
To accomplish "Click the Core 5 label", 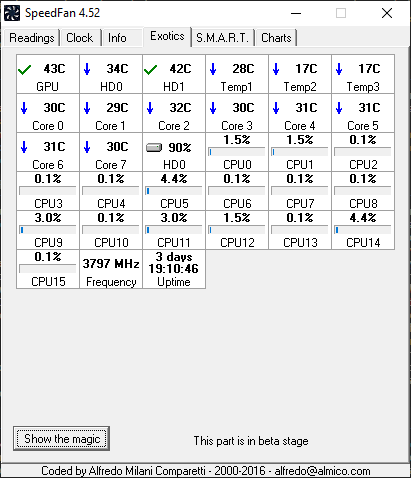I will pos(363,126).
